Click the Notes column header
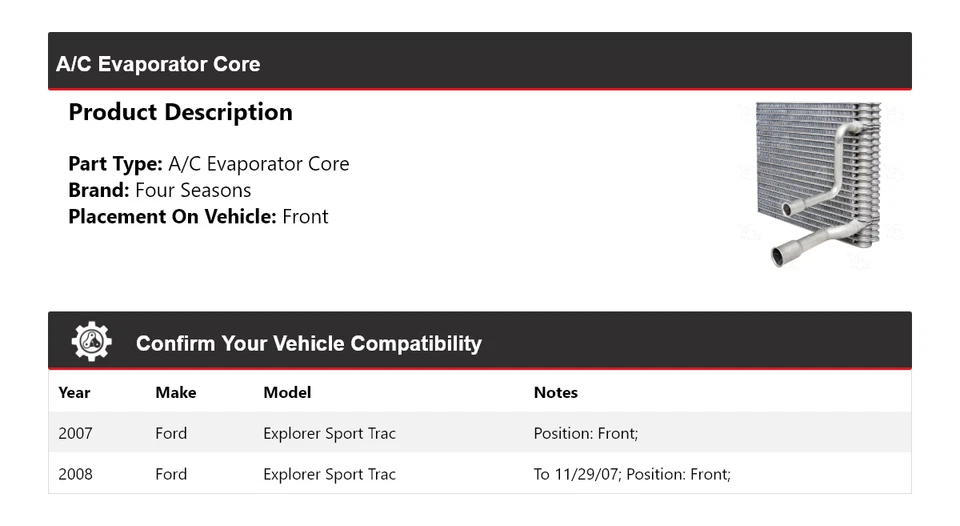 (555, 392)
